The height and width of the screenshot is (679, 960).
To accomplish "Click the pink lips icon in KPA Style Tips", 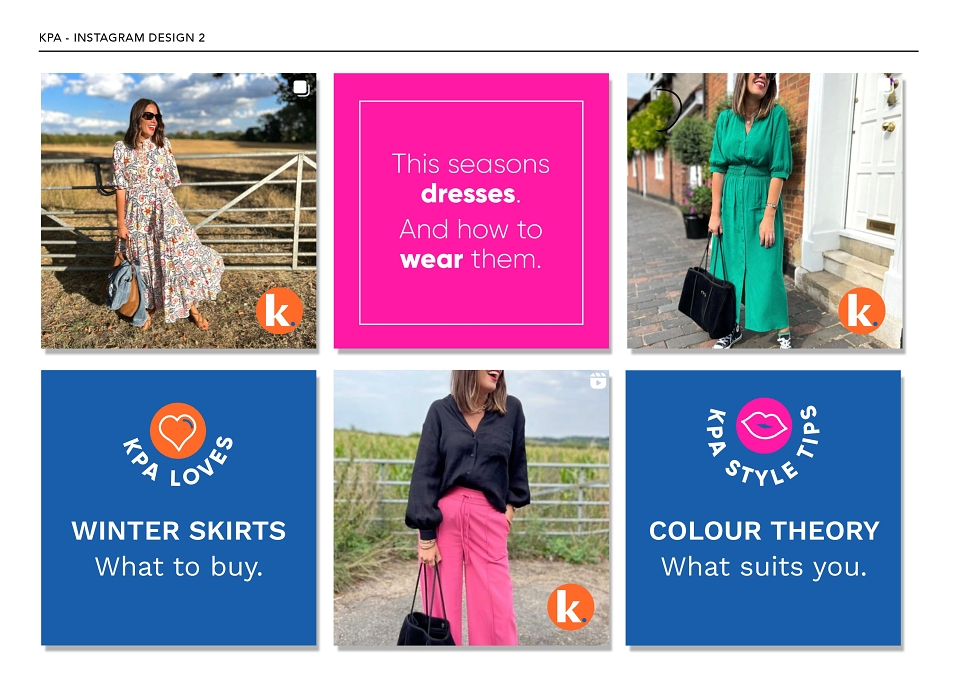I will (763, 426).
